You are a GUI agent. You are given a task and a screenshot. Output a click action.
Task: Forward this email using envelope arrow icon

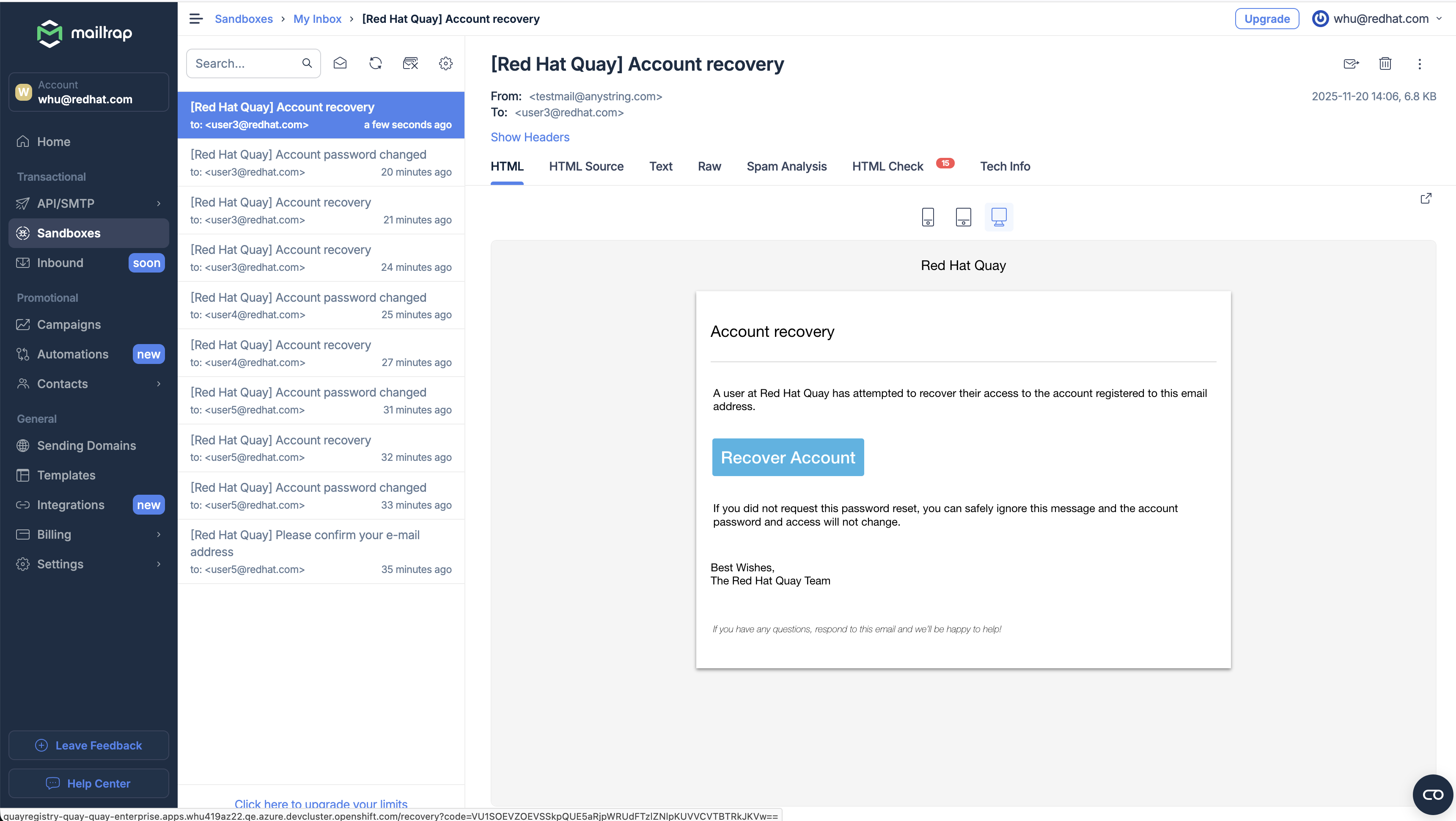click(x=1351, y=64)
